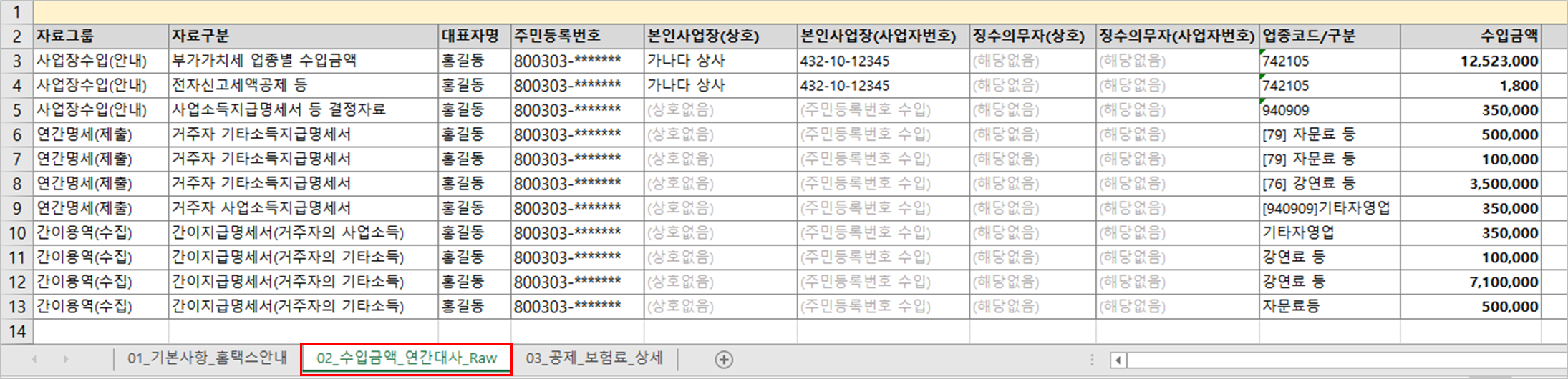Image resolution: width=1568 pixels, height=379 pixels.
Task: Select cell 거주자 사업소득지급명세서
Action: click(x=304, y=208)
